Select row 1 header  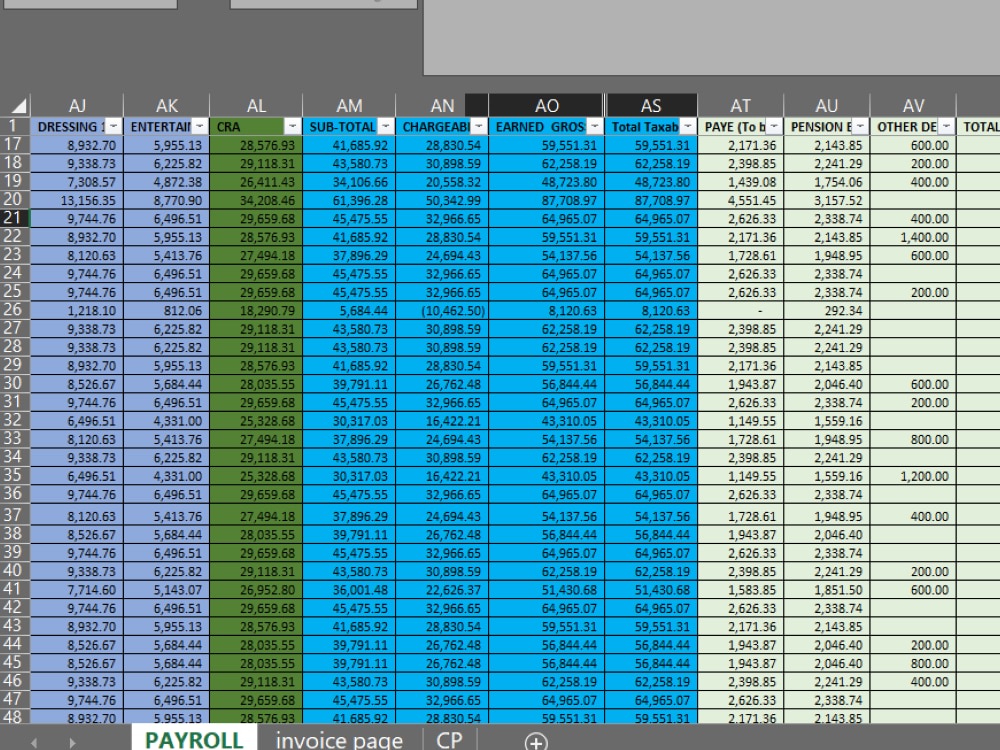[x=14, y=126]
